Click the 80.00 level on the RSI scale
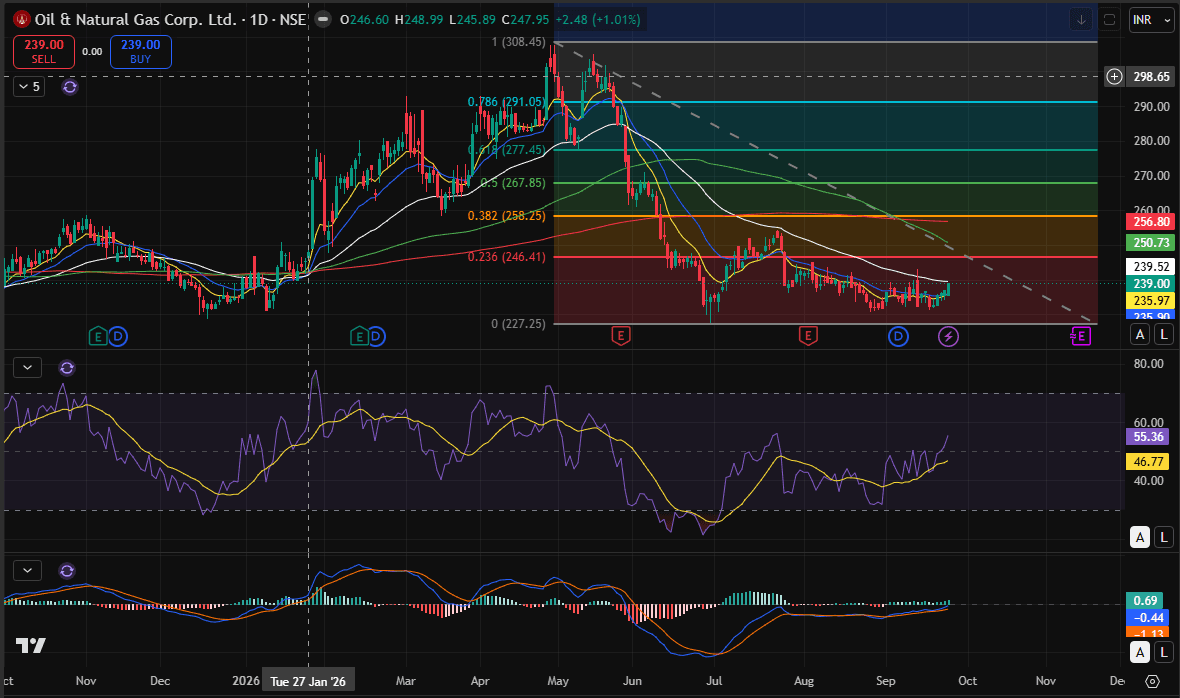 (x=1149, y=364)
